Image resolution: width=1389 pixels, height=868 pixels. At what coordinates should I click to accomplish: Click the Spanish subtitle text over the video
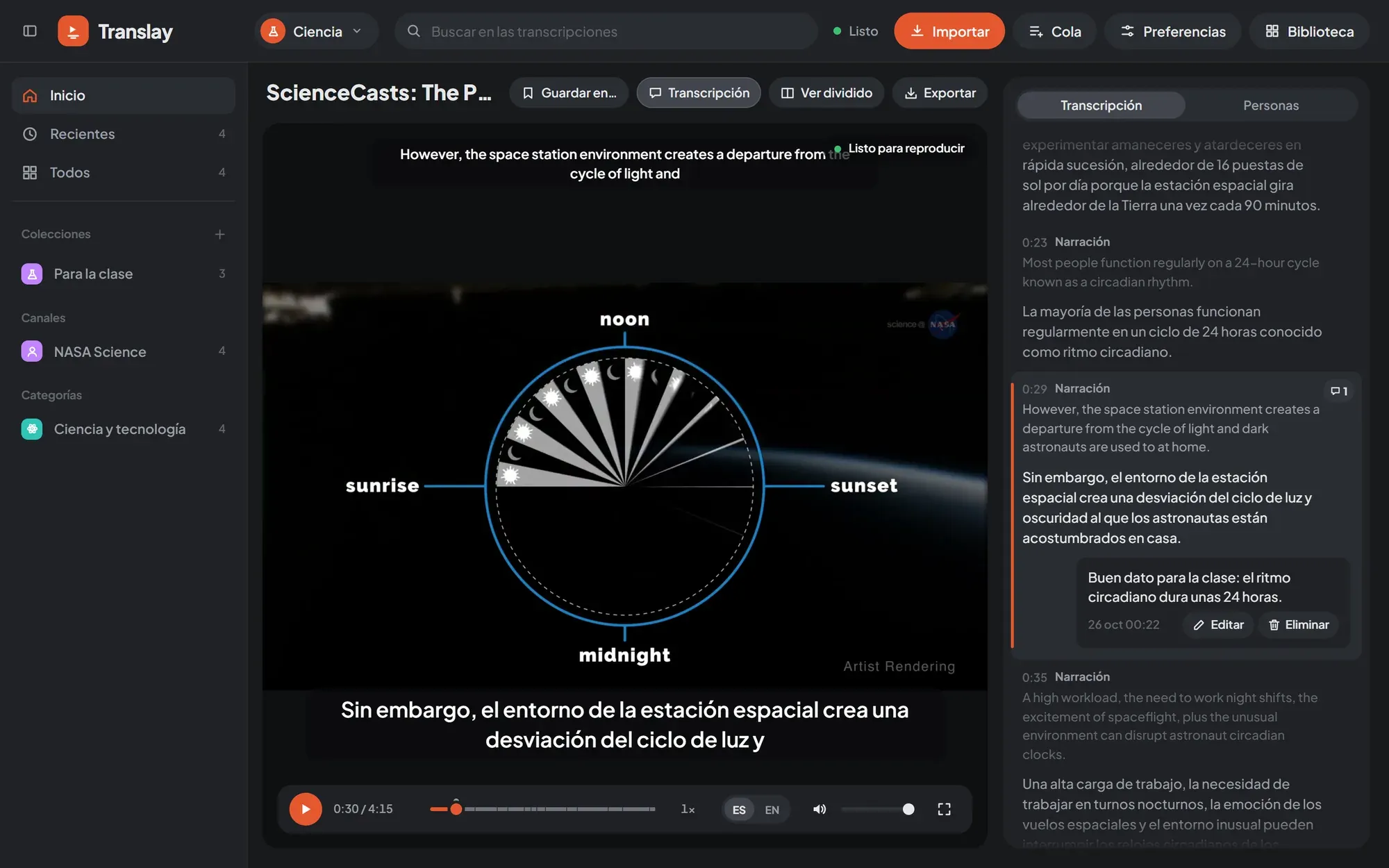pos(625,725)
